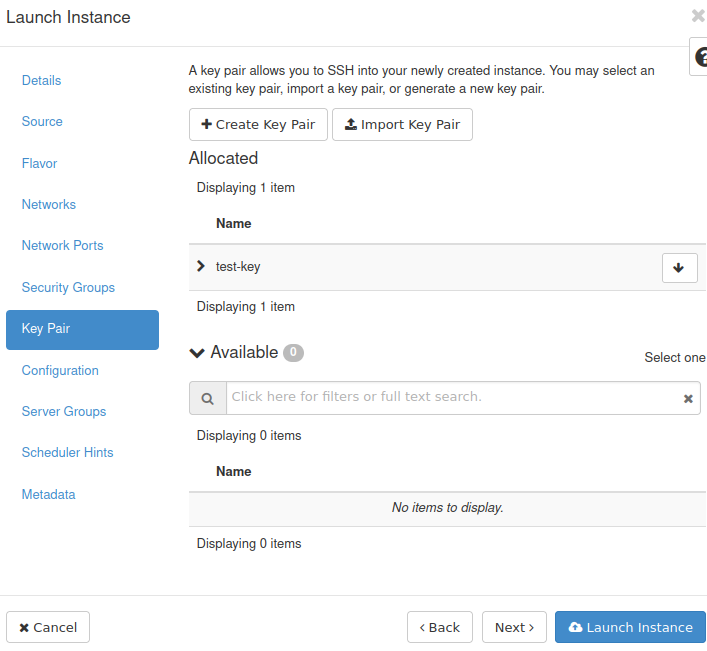Expand the test-key row details

click(201, 267)
